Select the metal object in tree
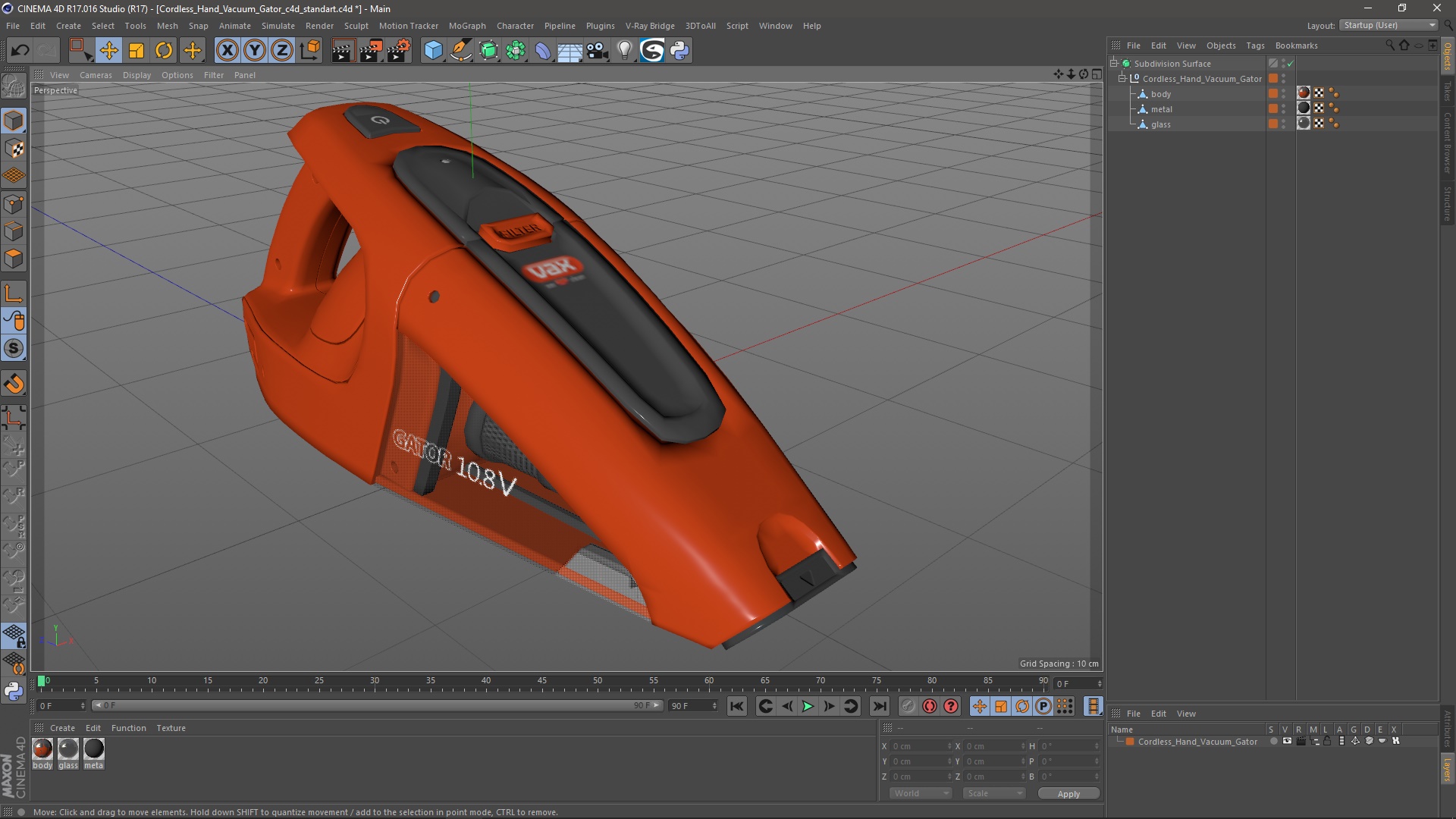The width and height of the screenshot is (1456, 819). pos(1161,109)
